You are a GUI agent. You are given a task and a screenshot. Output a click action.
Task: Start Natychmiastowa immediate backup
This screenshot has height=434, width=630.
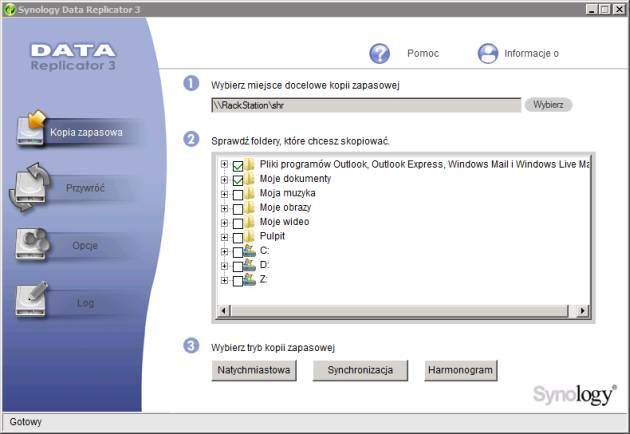point(254,370)
